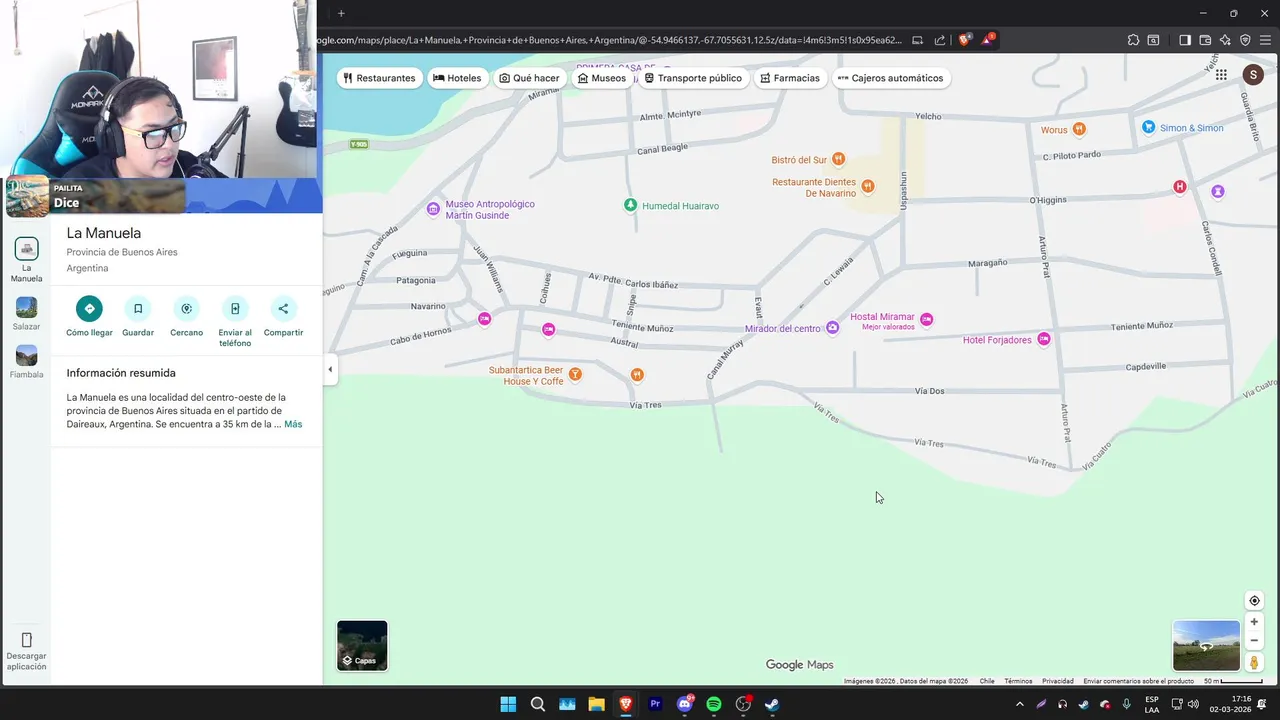Open Google apps grid icon
Screen dimensions: 1280x720
[x=1221, y=75]
